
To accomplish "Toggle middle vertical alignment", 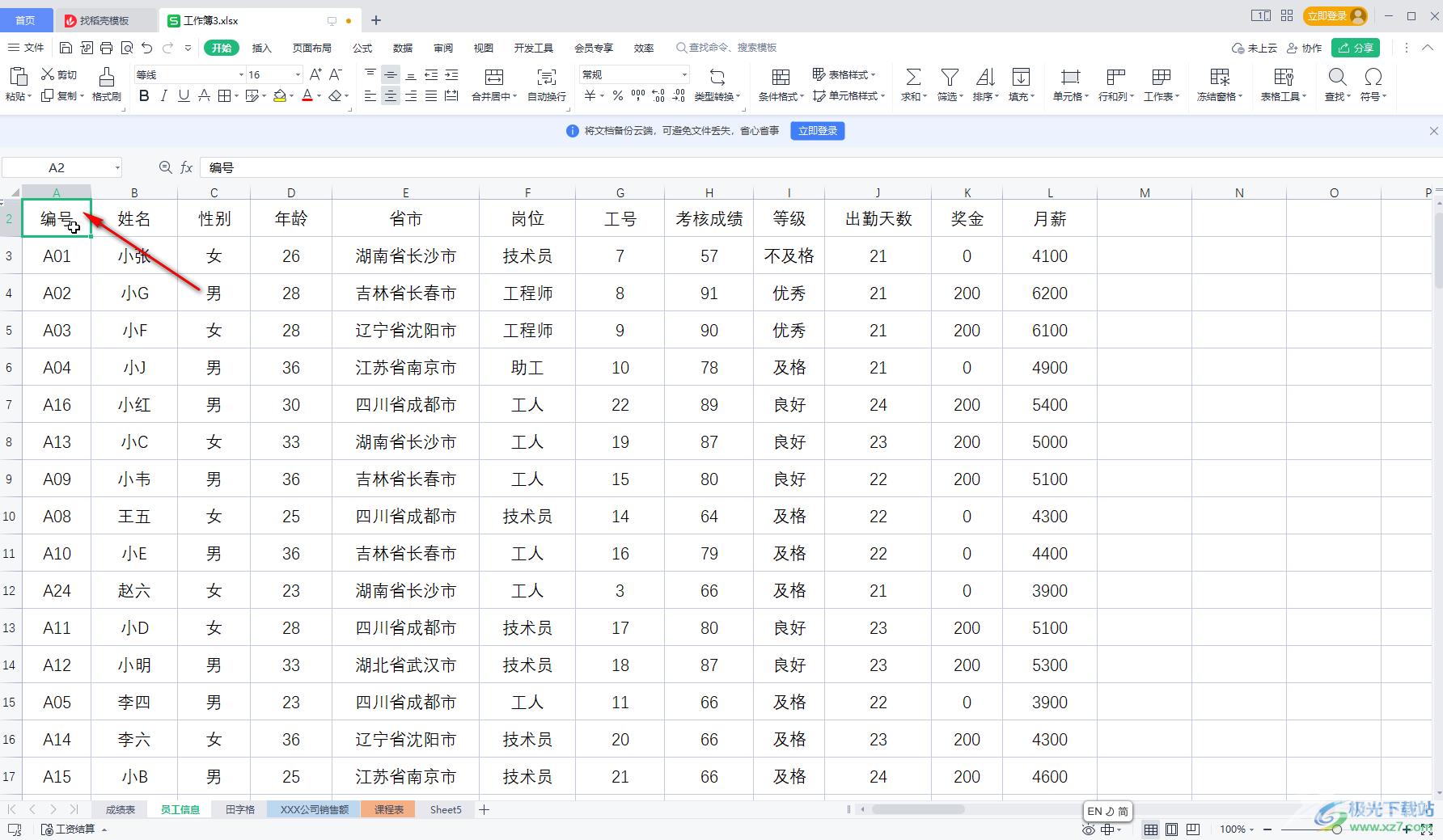I will (391, 74).
